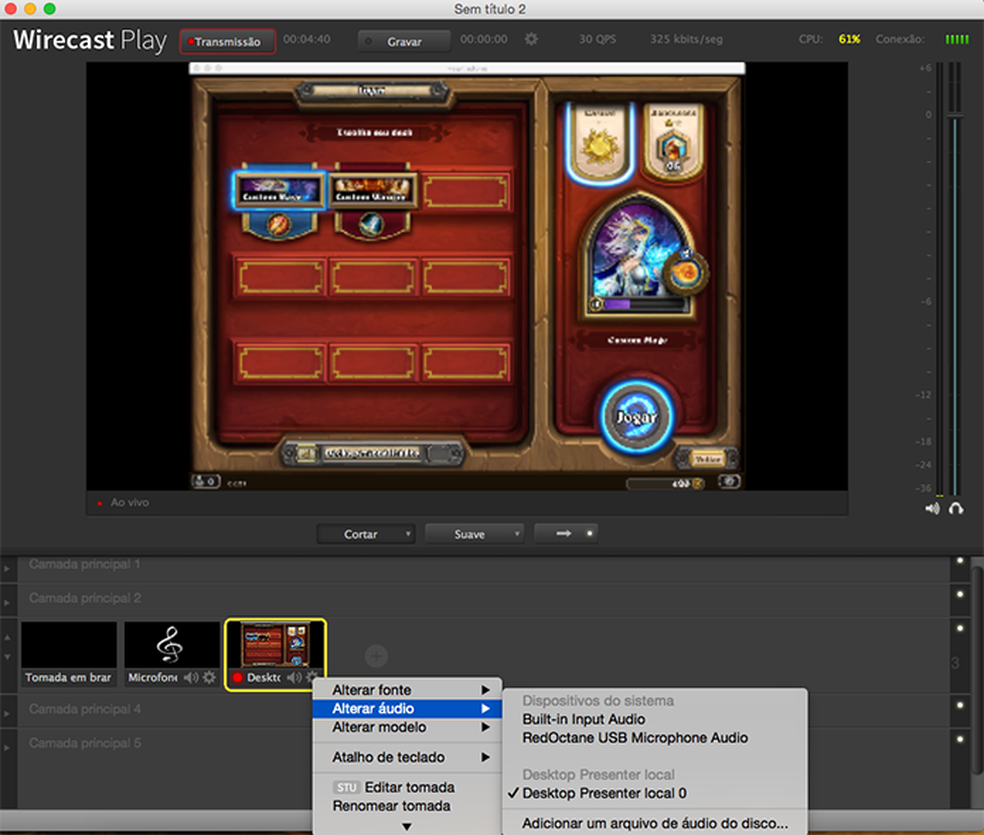Viewport: 984px width, 835px height.
Task: Select Desktop Presenter local 0 audio
Action: pos(655,793)
